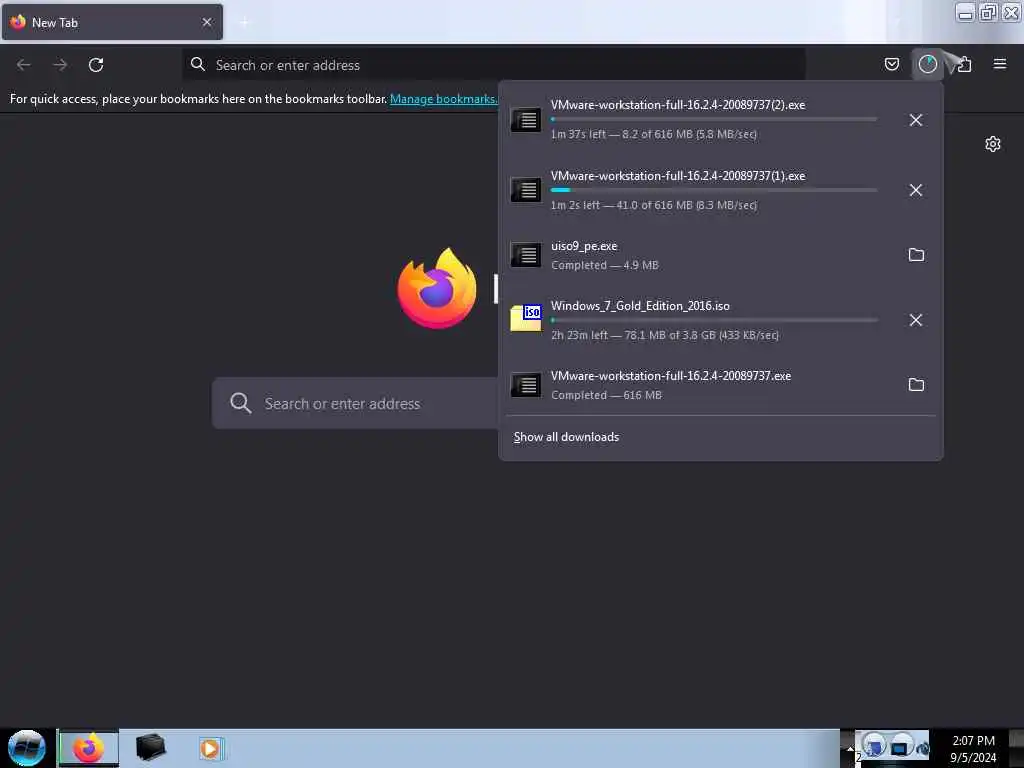Select the New Tab tab
Image resolution: width=1024 pixels, height=768 pixels.
(x=112, y=22)
